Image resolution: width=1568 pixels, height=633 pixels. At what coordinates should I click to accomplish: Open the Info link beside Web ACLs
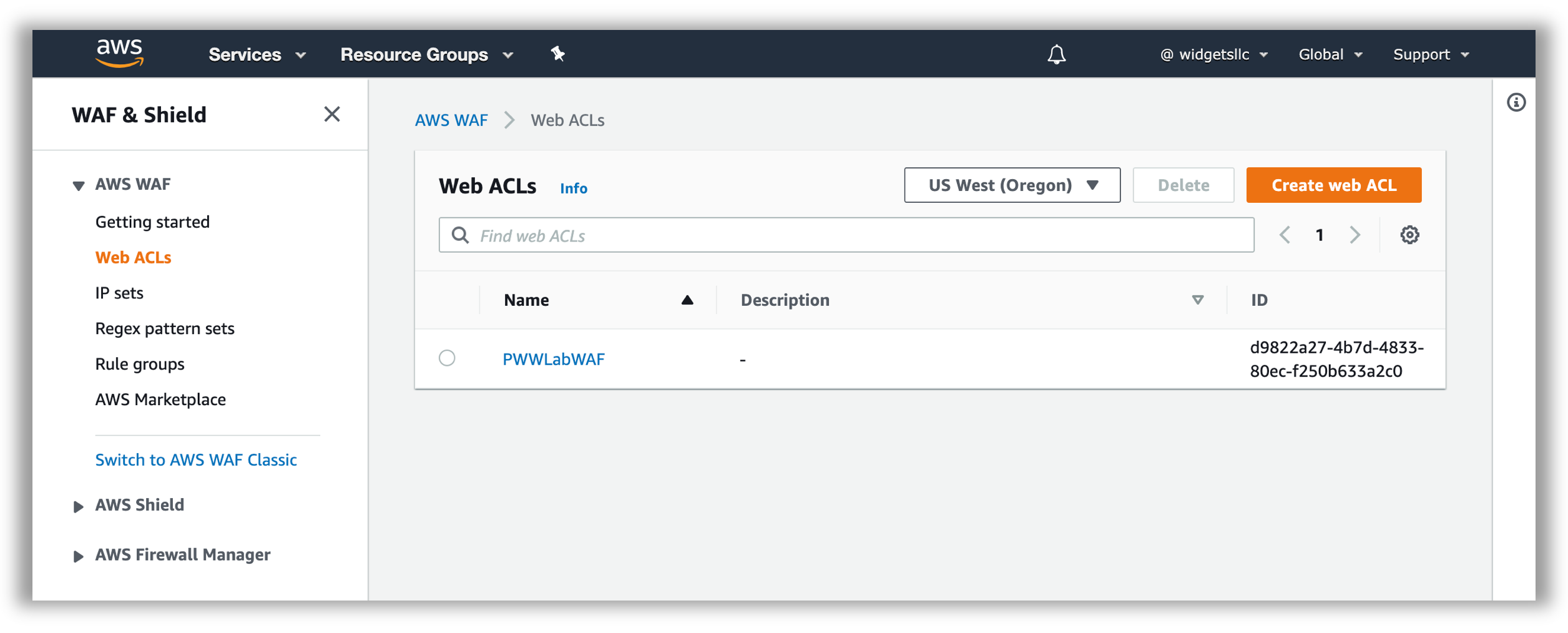tap(573, 188)
